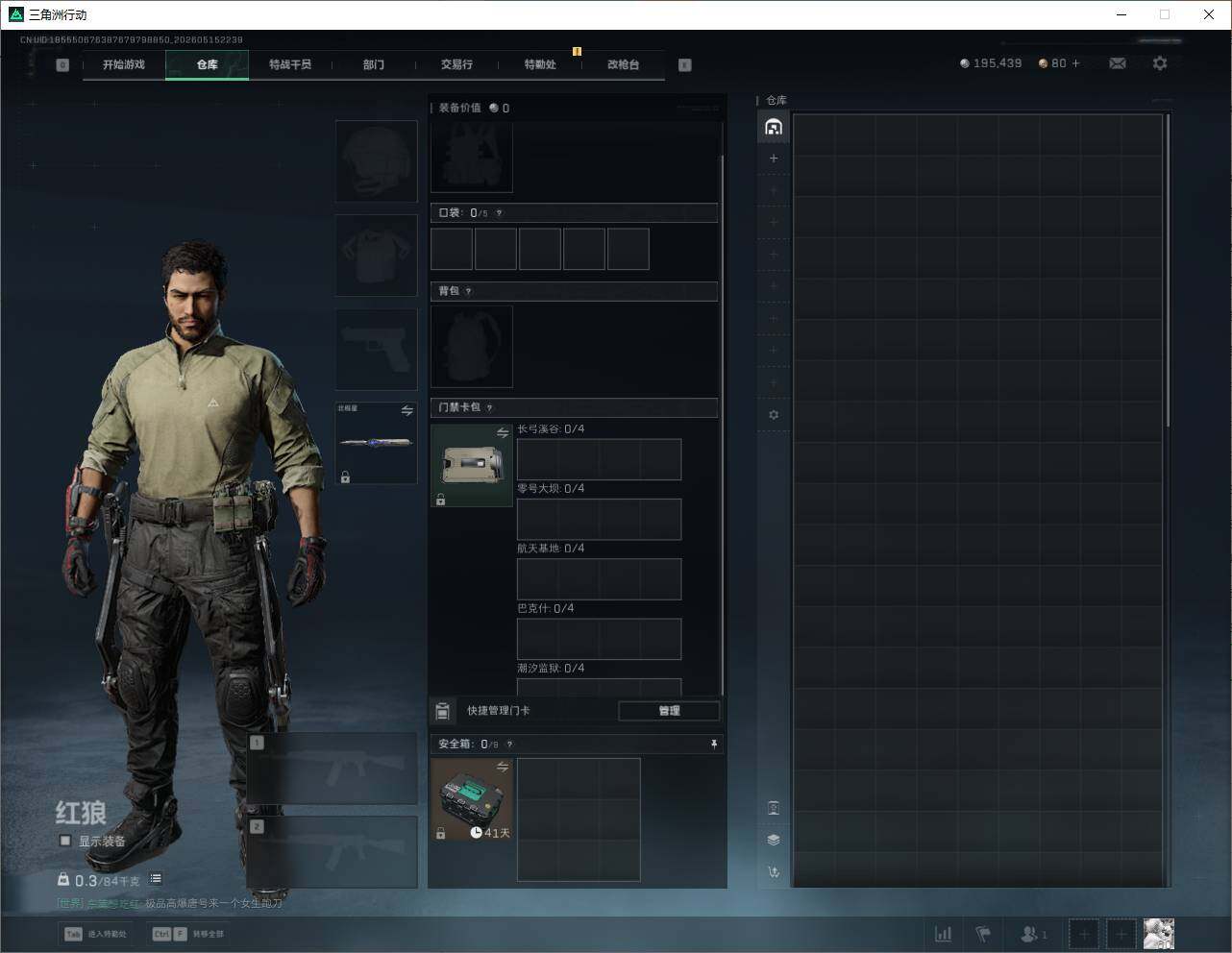Click the previous tab key button
The width and height of the screenshot is (1232, 953).
pos(62,65)
